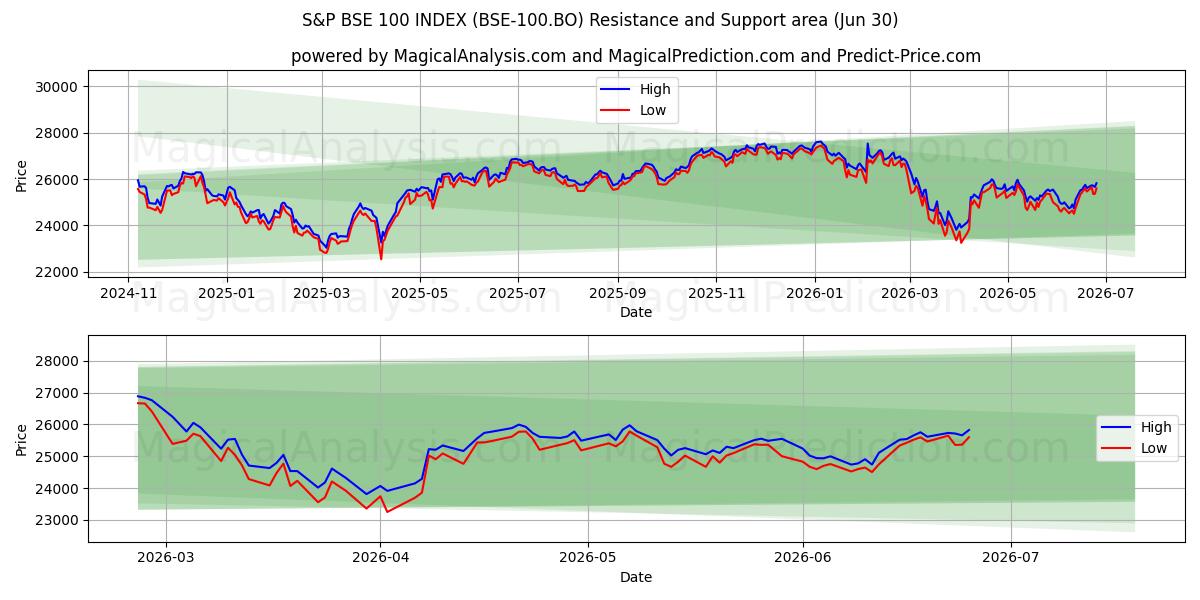Click the '2024-11' date tick label
The image size is (1200, 600).
coord(129,294)
